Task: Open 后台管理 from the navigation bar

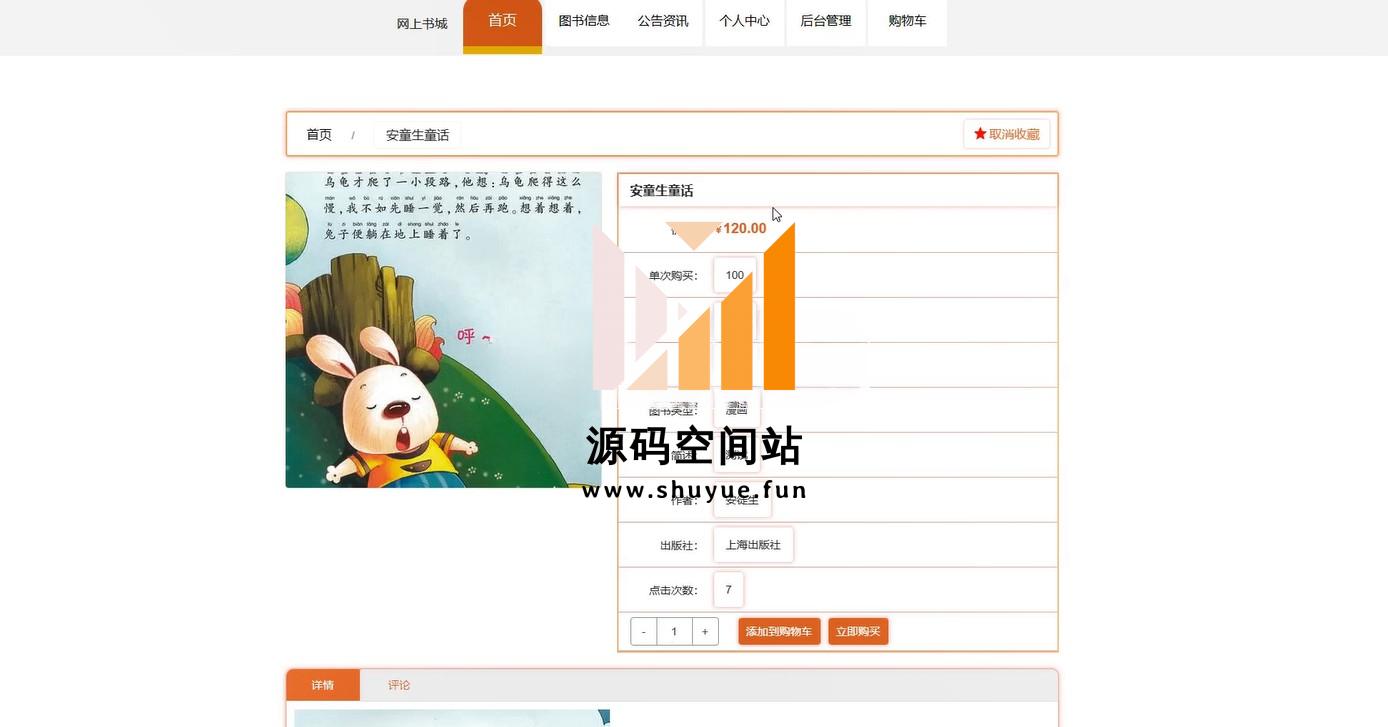Action: 825,21
